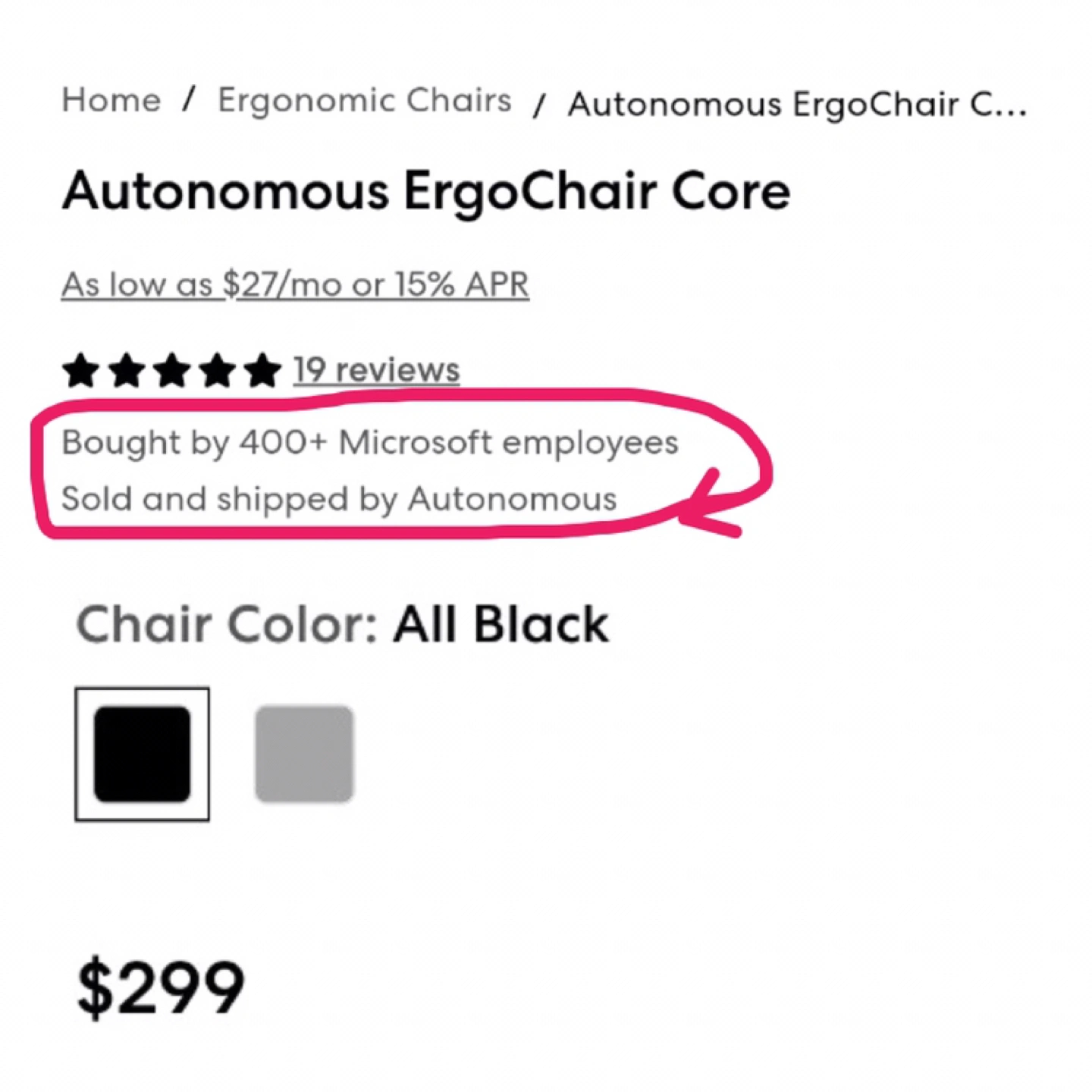This screenshot has width=1092, height=1092.
Task: Click the Bought by 400+ Microsoft employees text
Action: [x=369, y=442]
